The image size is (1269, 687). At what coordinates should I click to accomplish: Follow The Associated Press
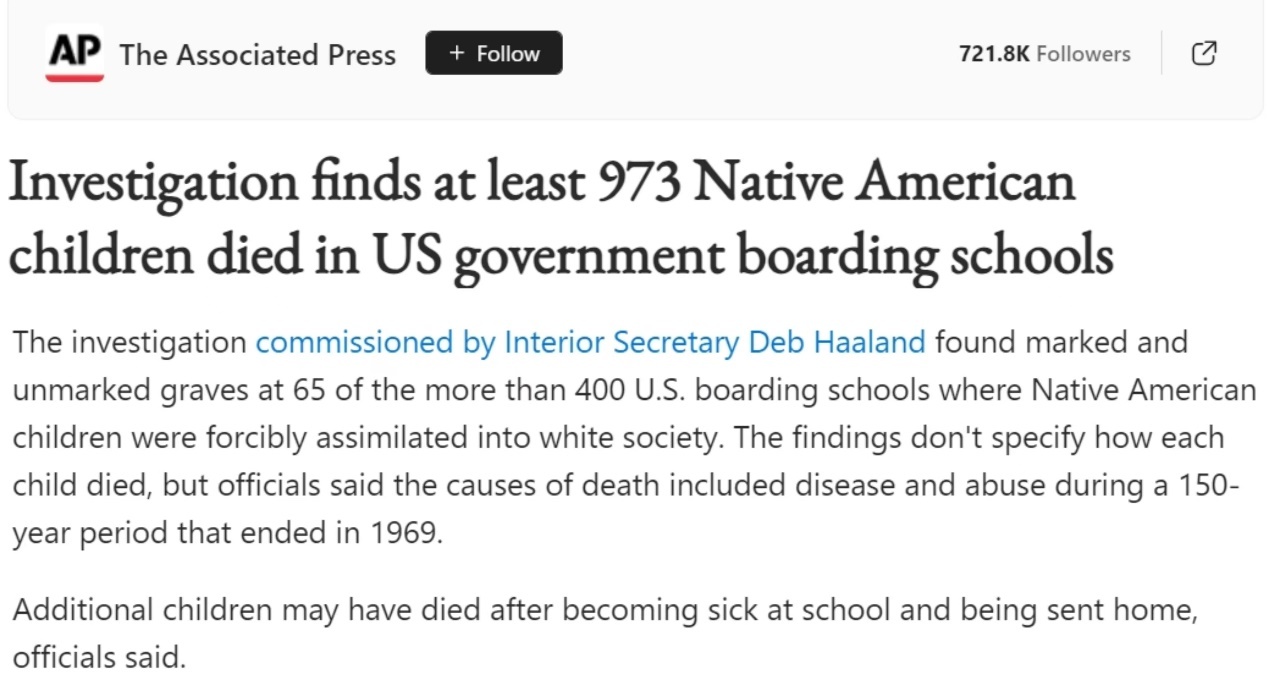coord(494,54)
